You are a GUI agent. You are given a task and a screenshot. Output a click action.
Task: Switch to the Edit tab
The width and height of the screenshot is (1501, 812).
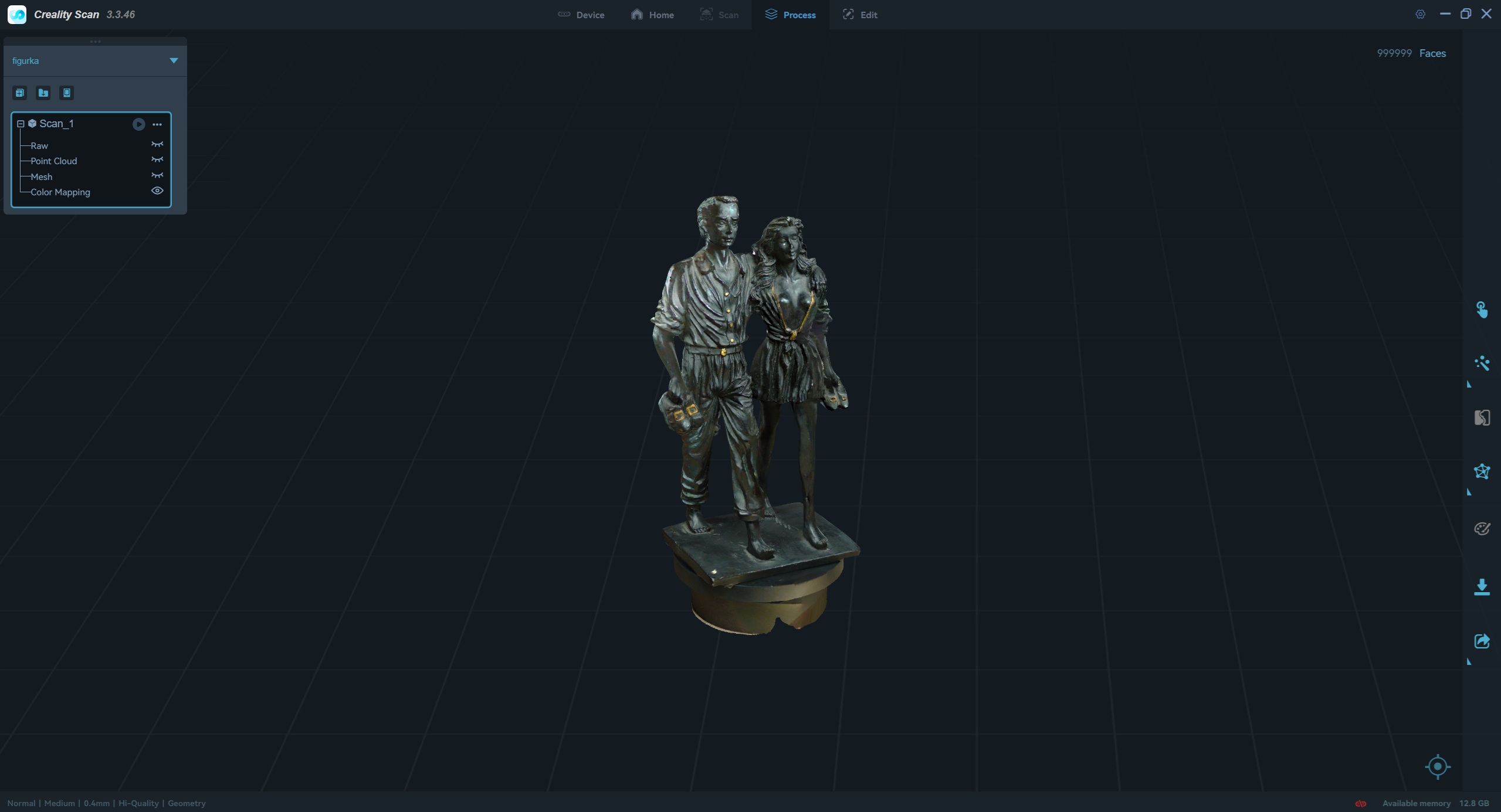click(x=860, y=15)
